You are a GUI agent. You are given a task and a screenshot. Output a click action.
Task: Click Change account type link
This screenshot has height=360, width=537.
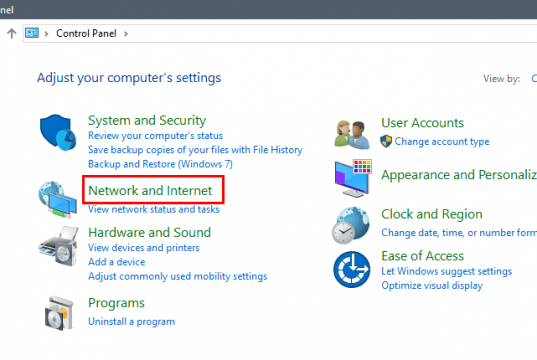coord(442,141)
